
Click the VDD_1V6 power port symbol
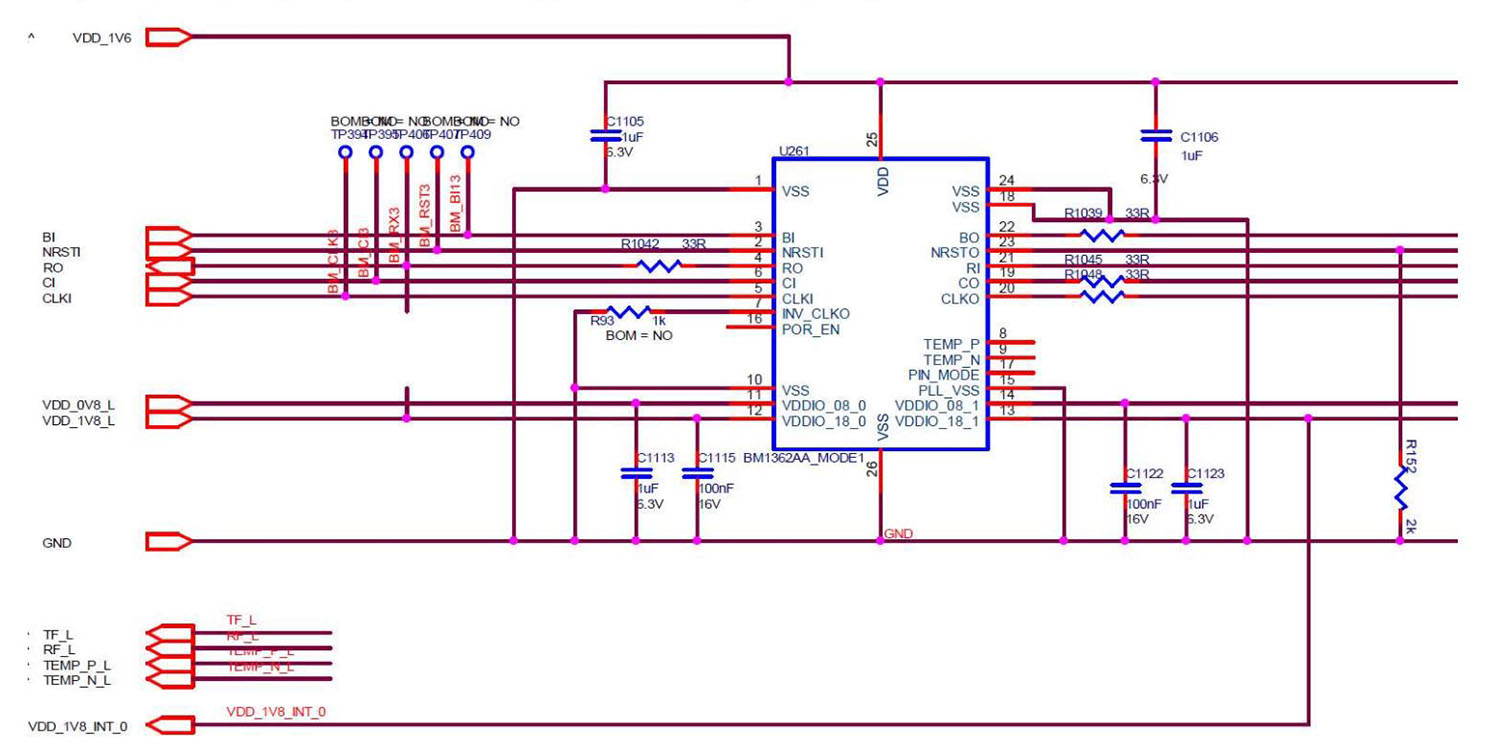(x=168, y=38)
